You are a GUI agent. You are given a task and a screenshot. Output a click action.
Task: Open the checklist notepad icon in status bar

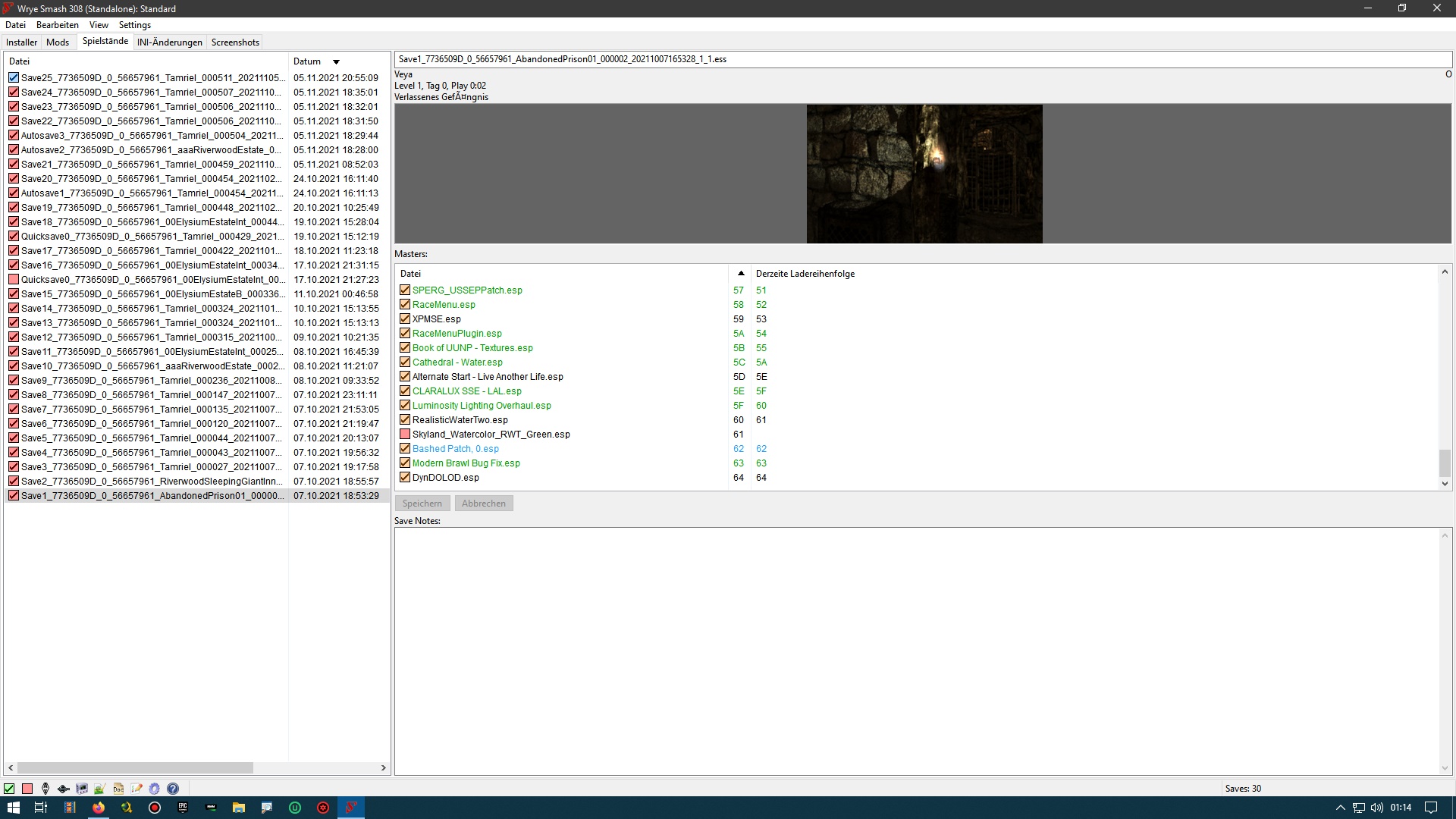tap(136, 789)
